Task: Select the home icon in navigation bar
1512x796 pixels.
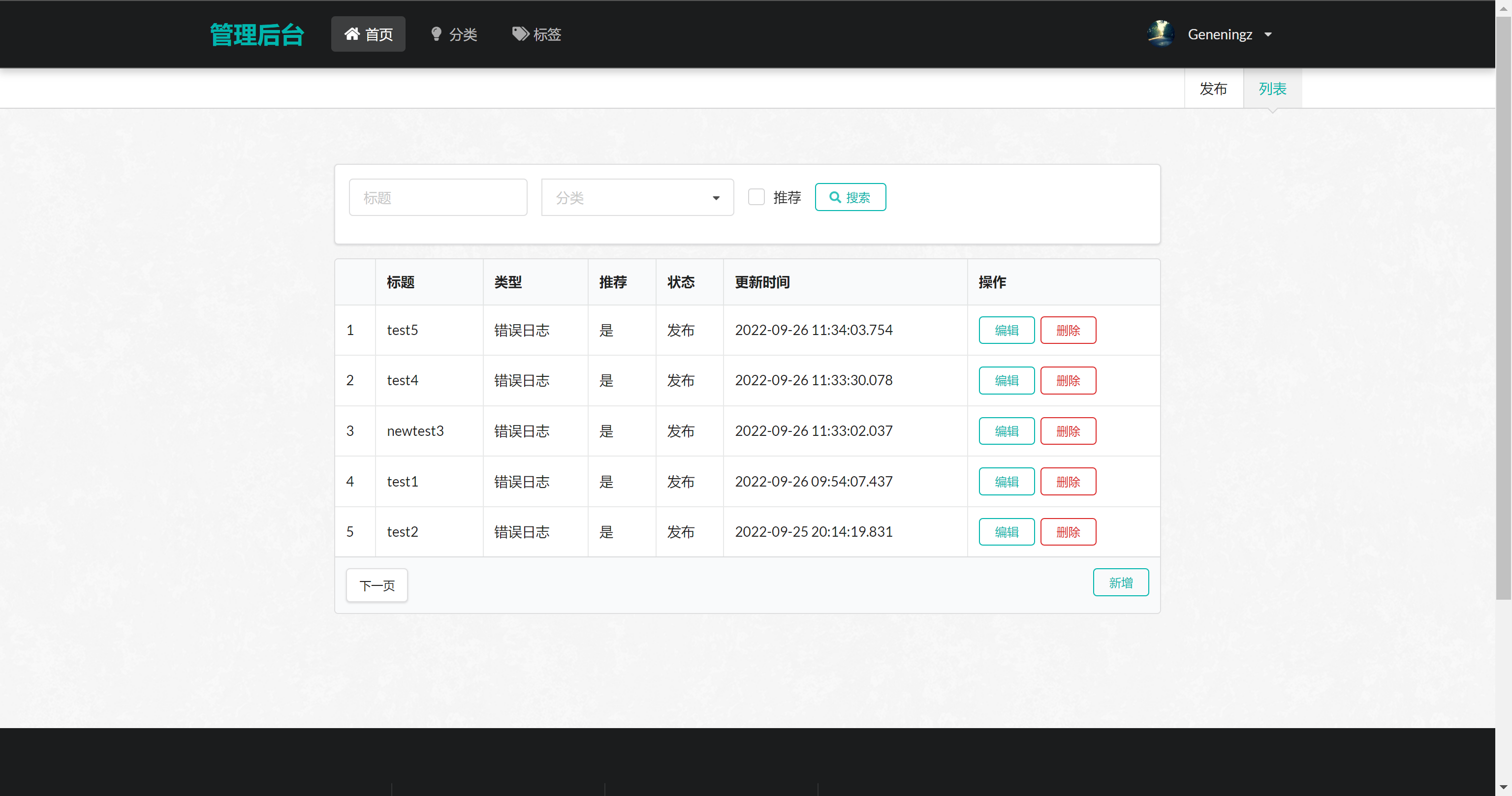Action: click(x=352, y=33)
